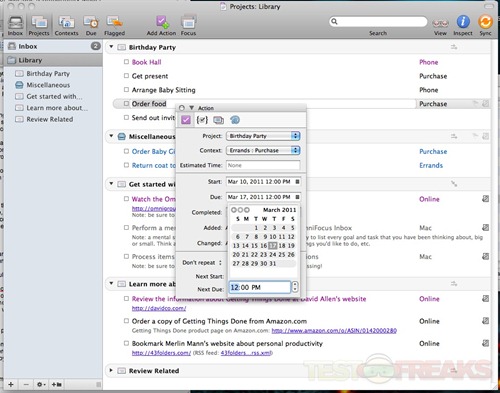Click Purchase context on Get present row
The height and width of the screenshot is (393, 500).
433,76
